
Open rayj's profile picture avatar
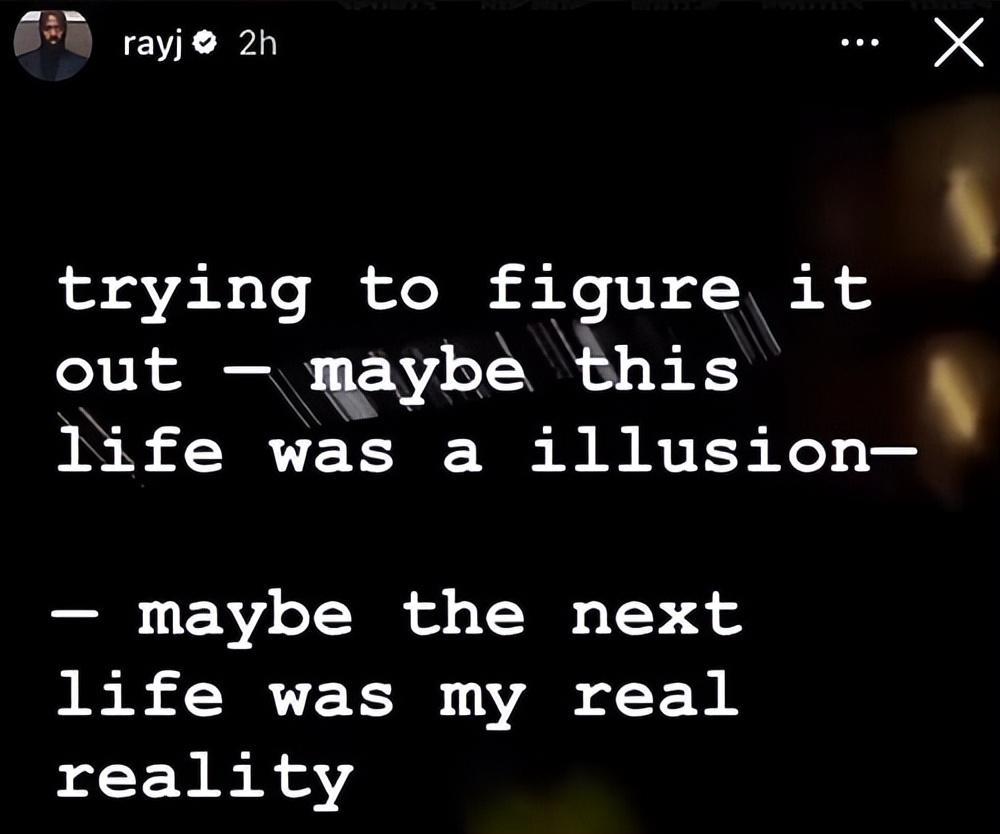(x=52, y=43)
